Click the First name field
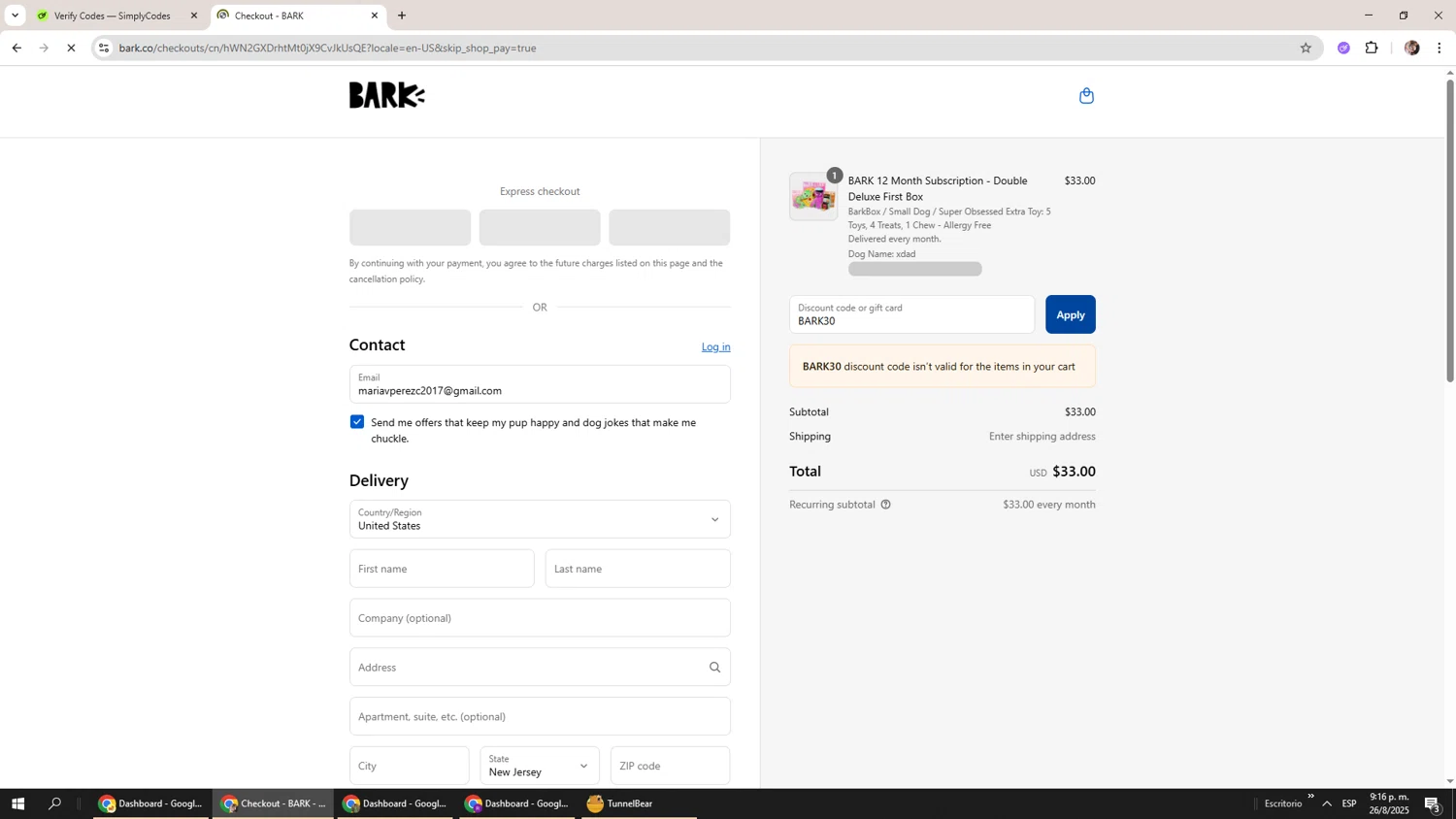1456x819 pixels. (x=442, y=569)
